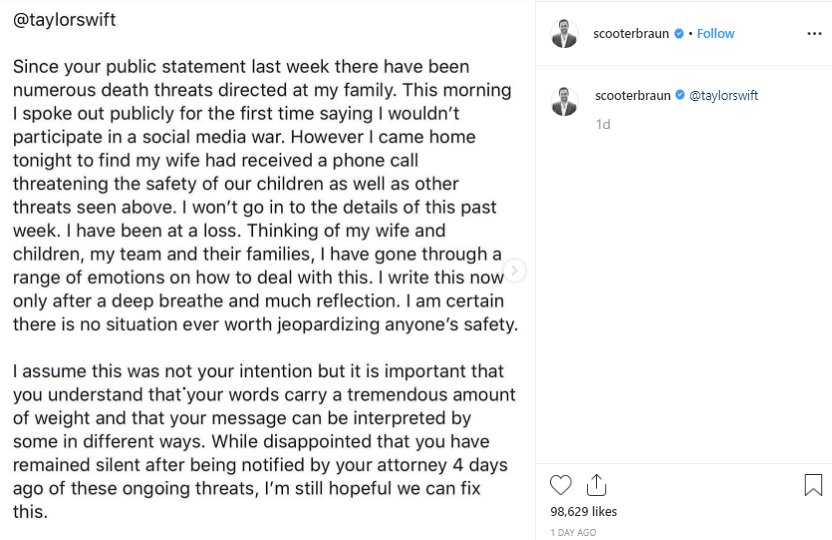The width and height of the screenshot is (832, 540).
Task: Visit the @taylorswift mention in the caption
Action: (x=724, y=95)
